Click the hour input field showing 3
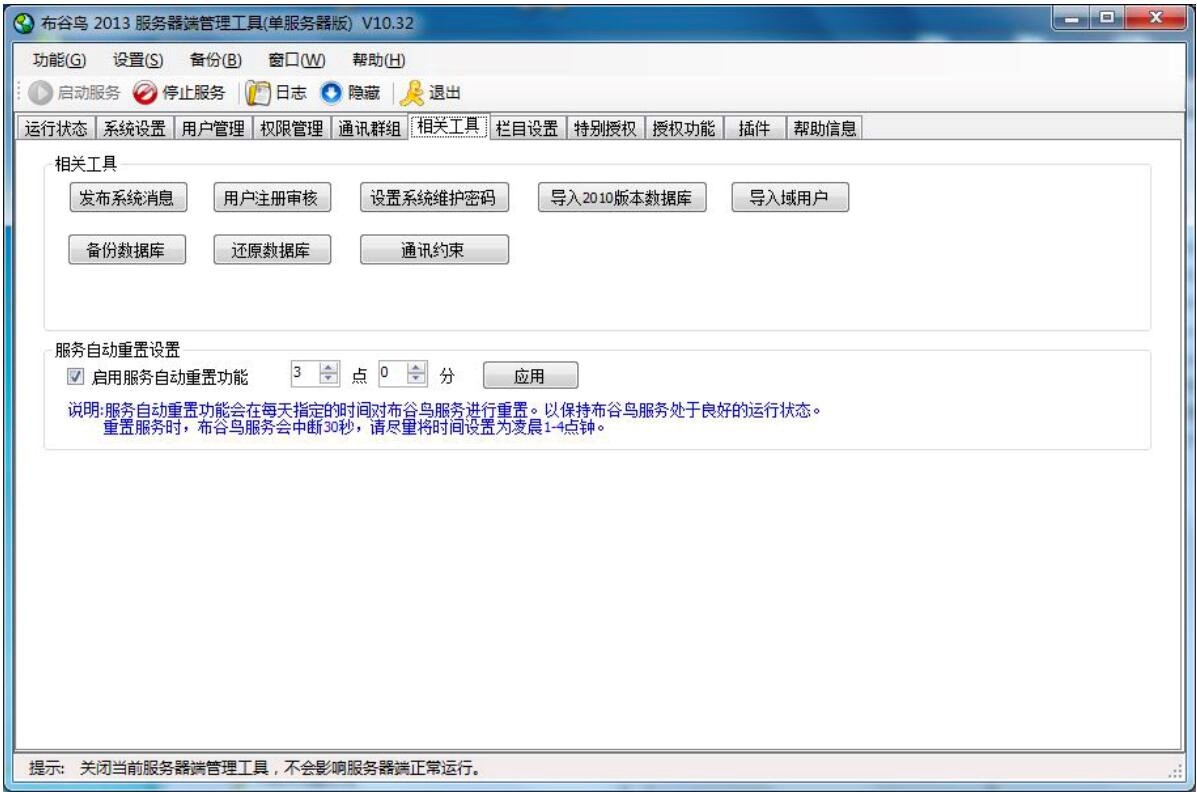This screenshot has width=1197, height=792. (x=305, y=373)
